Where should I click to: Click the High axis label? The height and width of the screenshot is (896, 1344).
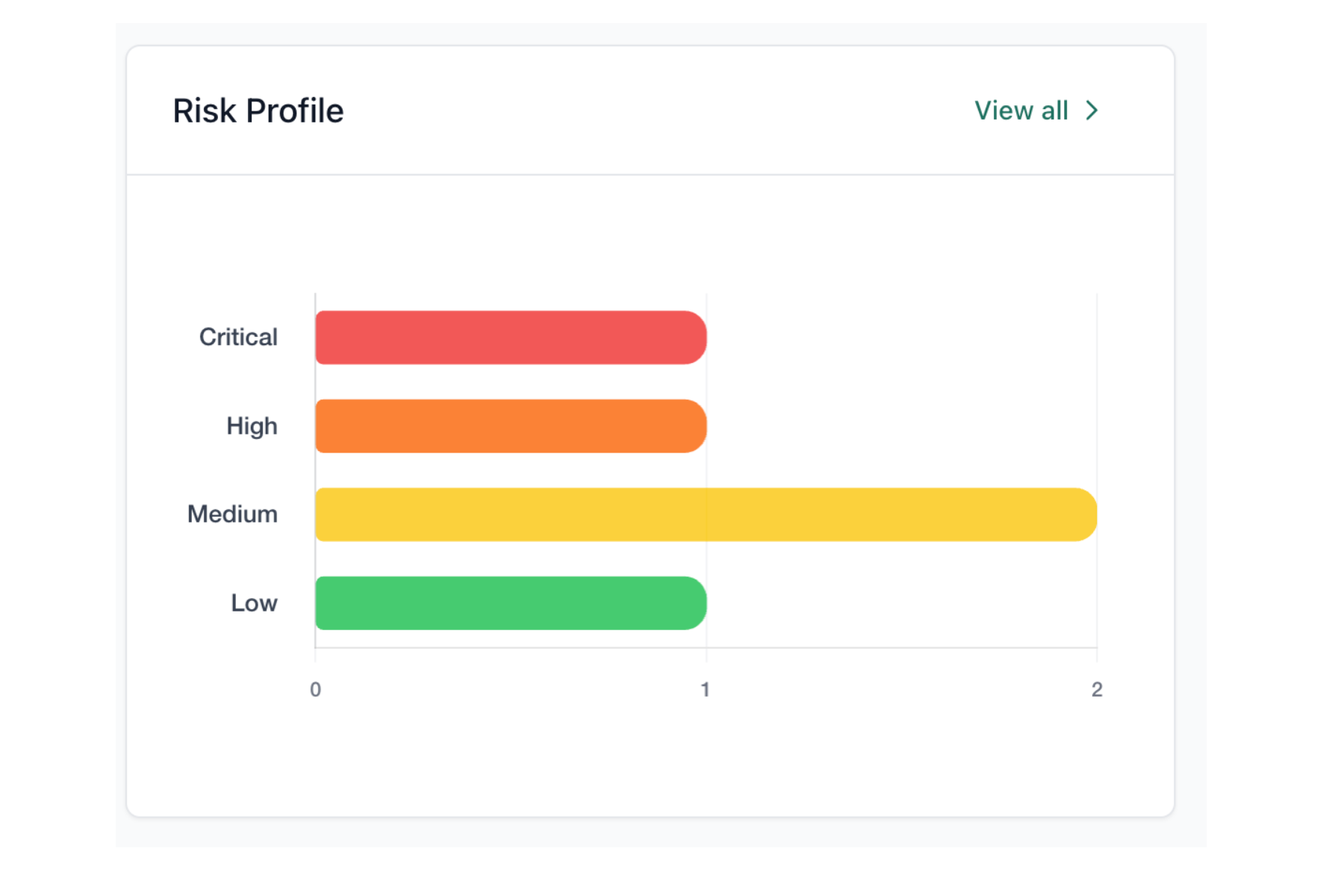(252, 426)
